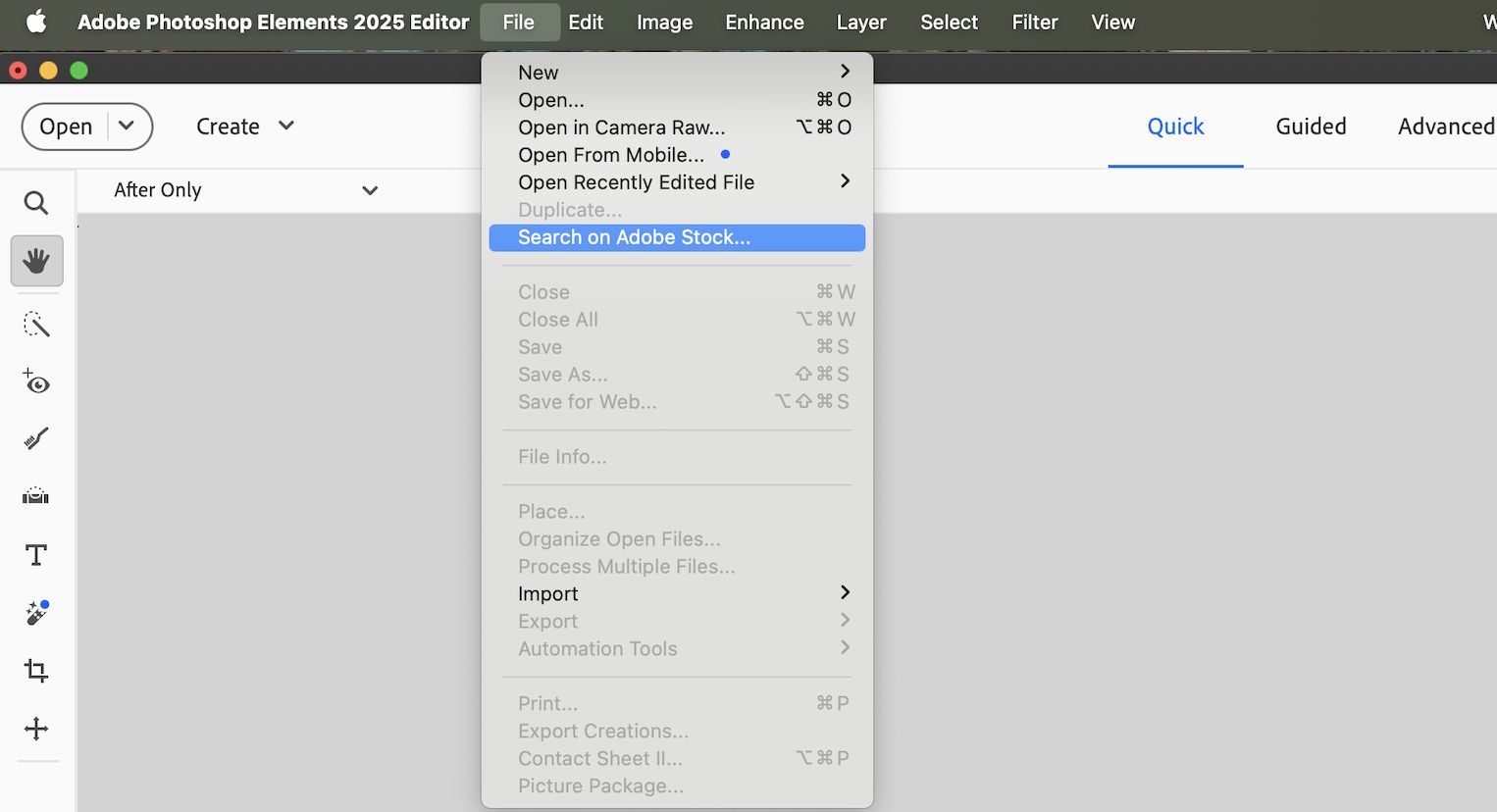Open the After Only view dropdown

(245, 190)
